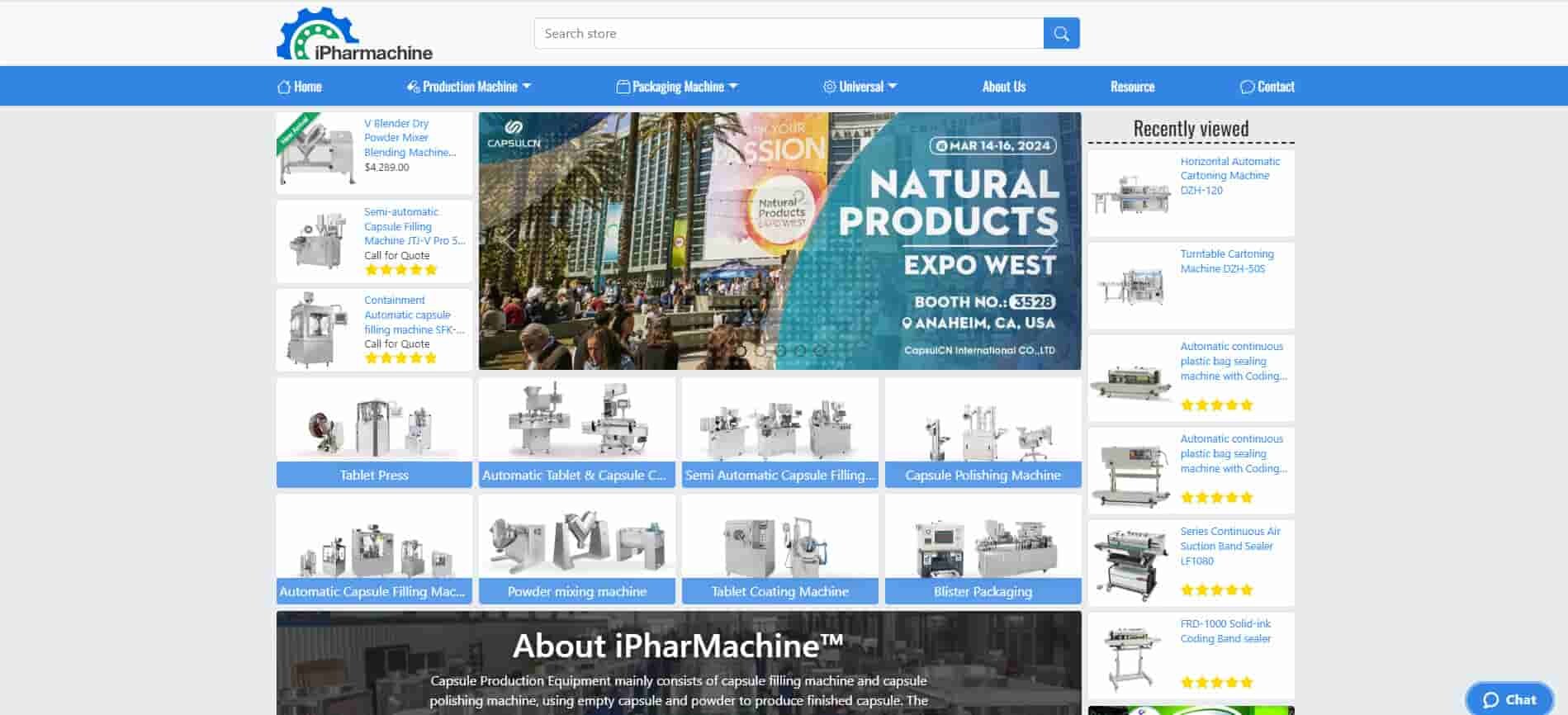Navigate to Home in the menu
This screenshot has width=1568, height=715.
click(x=300, y=87)
